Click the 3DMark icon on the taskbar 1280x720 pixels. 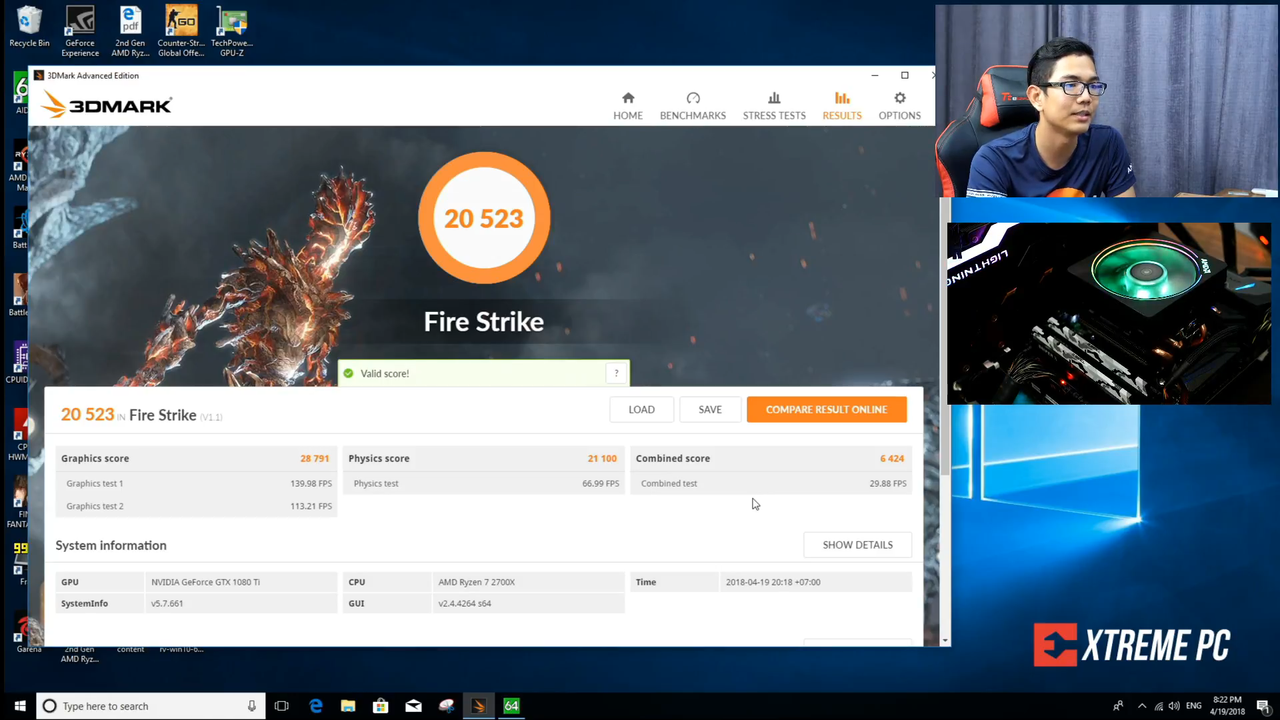pos(478,706)
